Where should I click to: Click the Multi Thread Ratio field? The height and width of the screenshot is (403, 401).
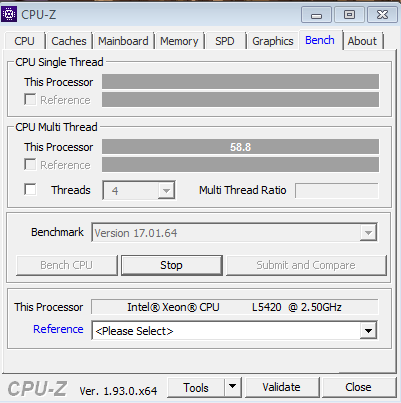[x=337, y=190]
